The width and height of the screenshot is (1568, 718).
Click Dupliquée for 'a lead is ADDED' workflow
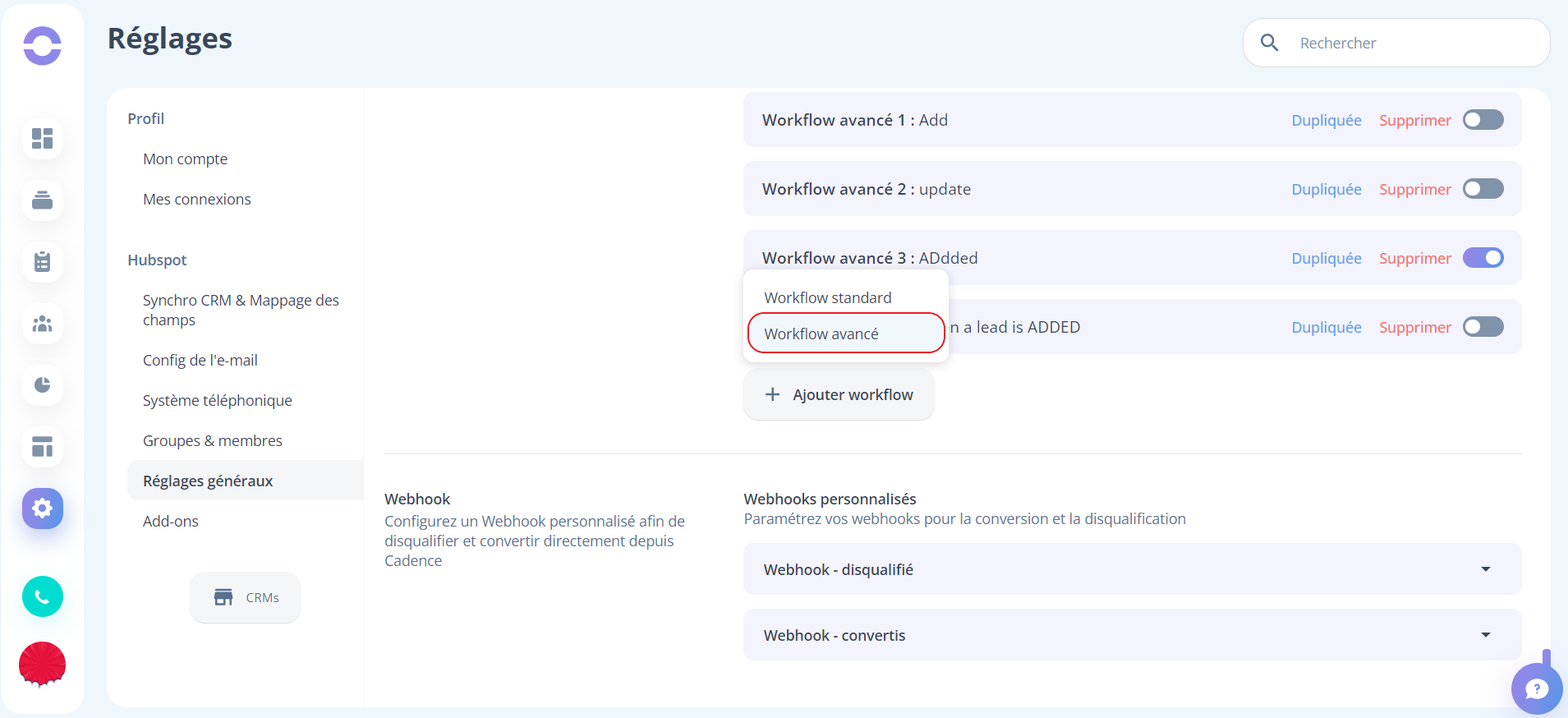[1327, 327]
